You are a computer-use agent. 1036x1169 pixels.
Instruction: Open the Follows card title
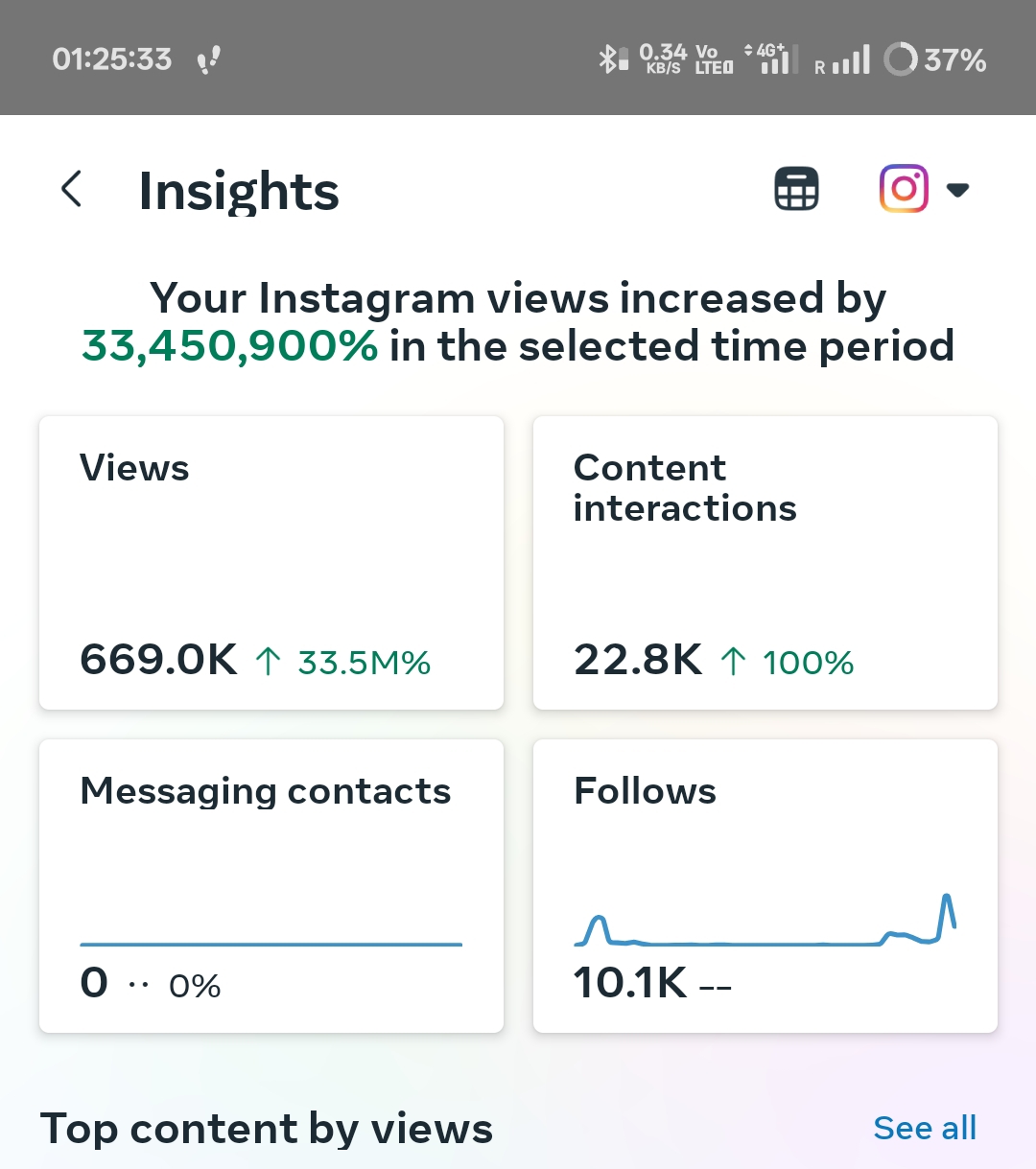click(645, 791)
